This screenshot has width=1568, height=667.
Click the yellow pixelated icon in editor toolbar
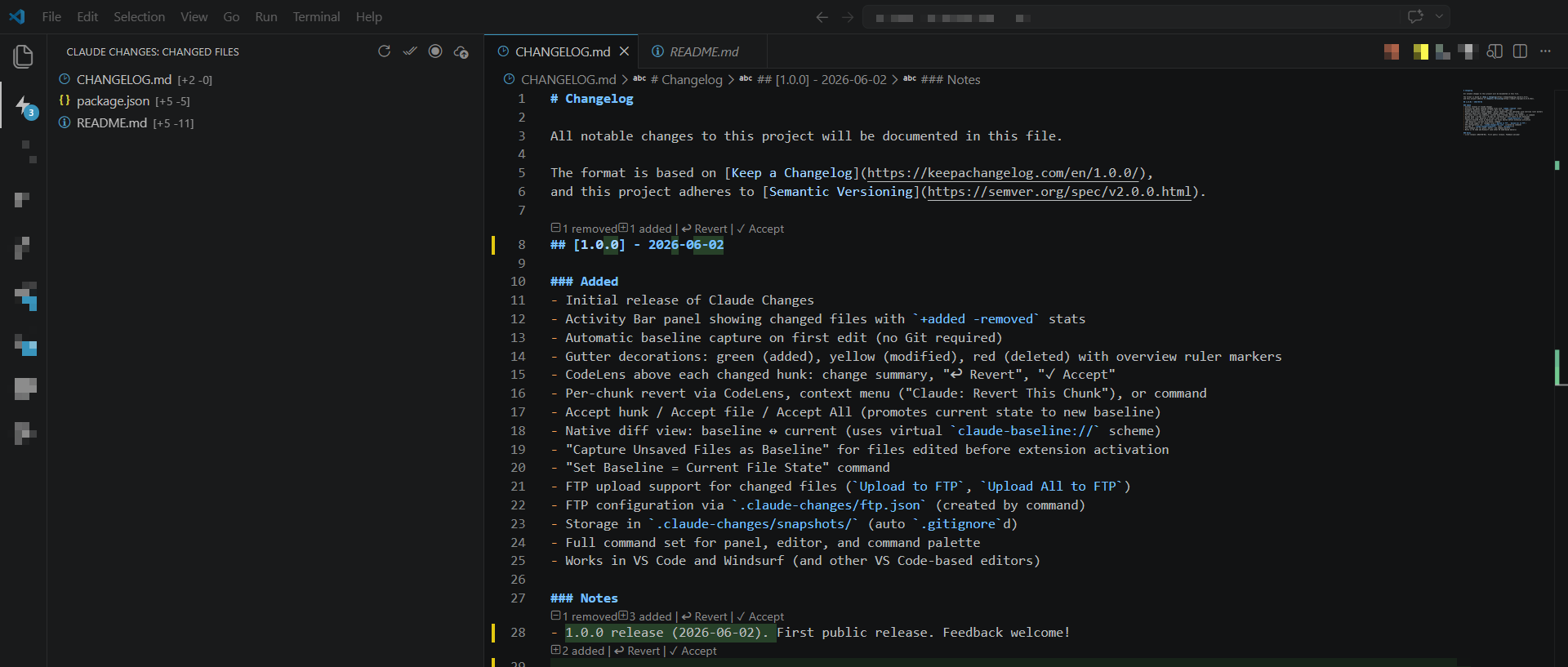click(1421, 52)
